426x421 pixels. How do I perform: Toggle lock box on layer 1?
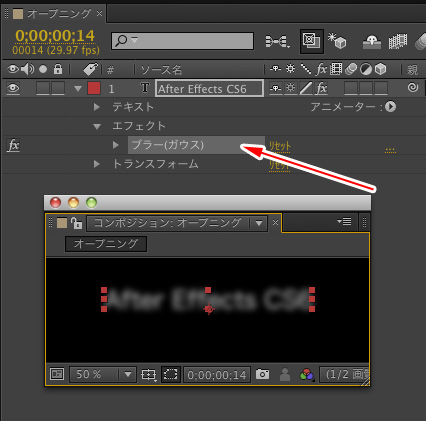58,88
